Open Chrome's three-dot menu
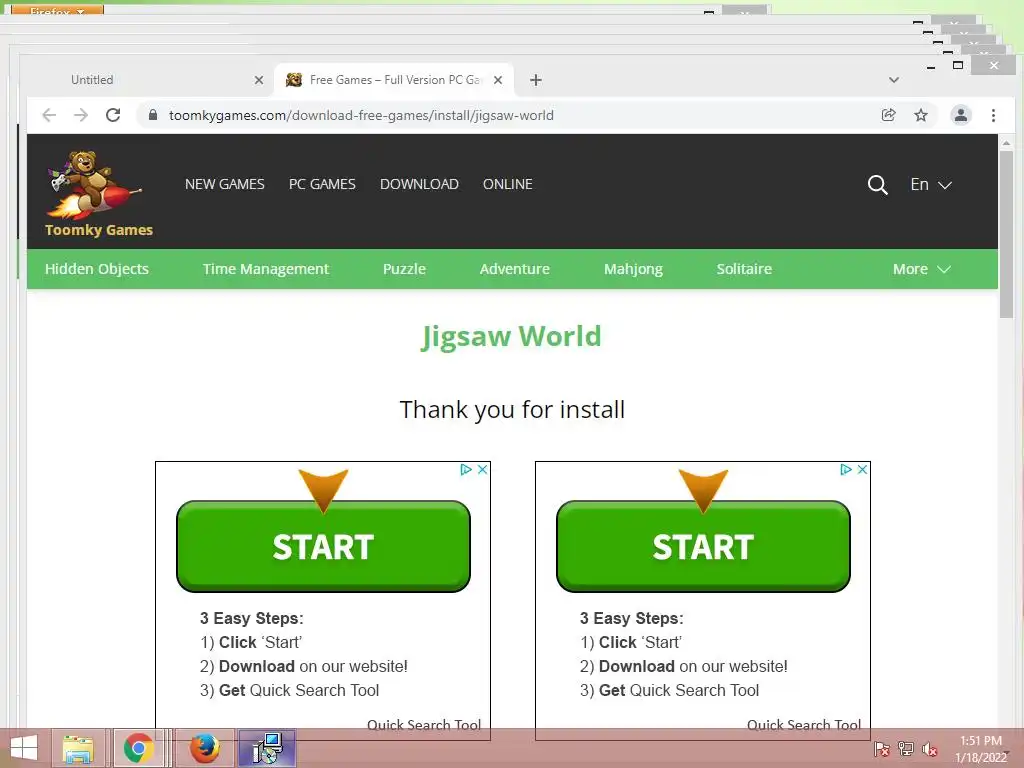1024x768 pixels. click(993, 116)
